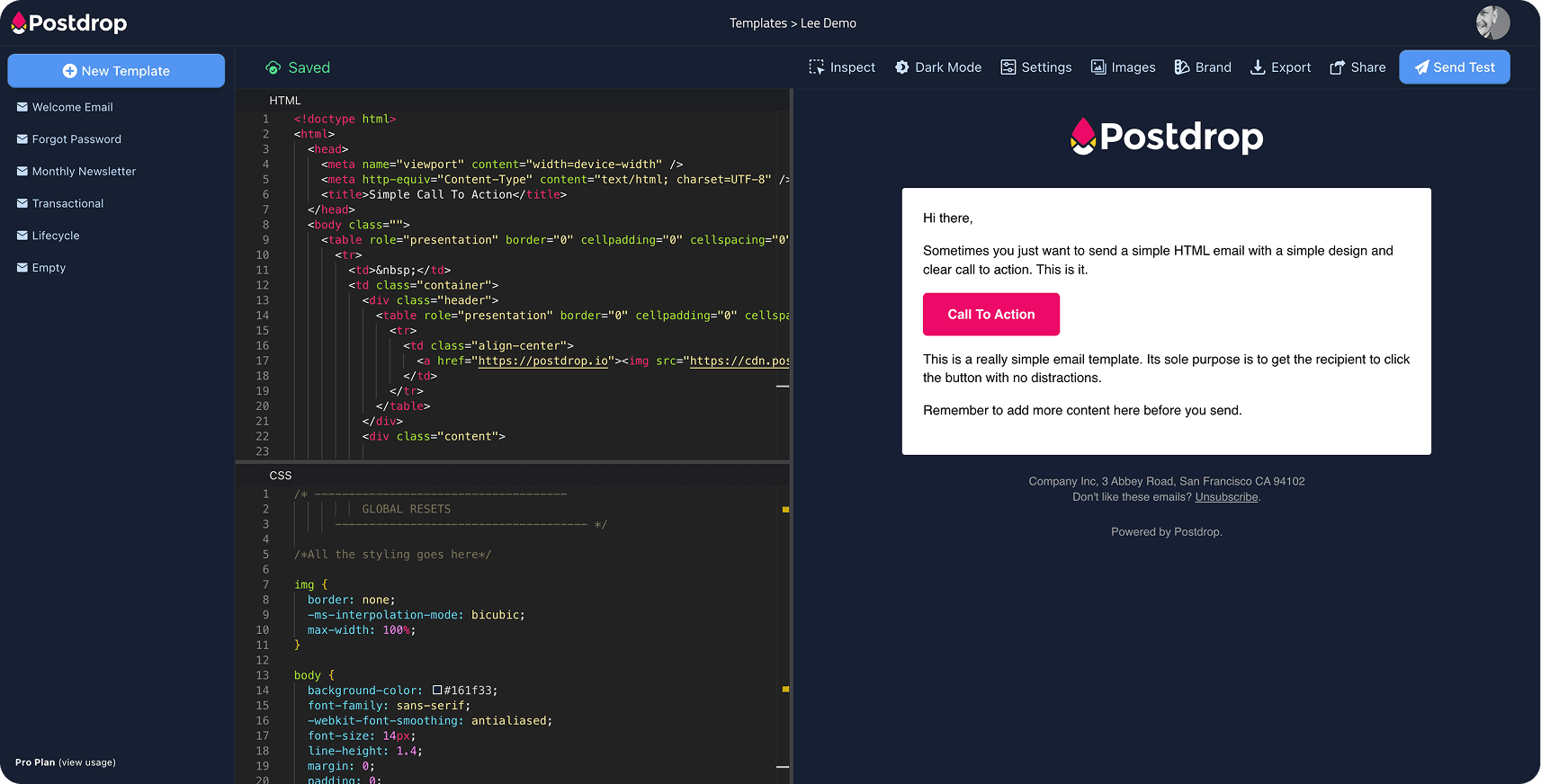The image size is (1541, 784).
Task: Click the envelope icon beside Welcome Email
Action: click(x=22, y=107)
